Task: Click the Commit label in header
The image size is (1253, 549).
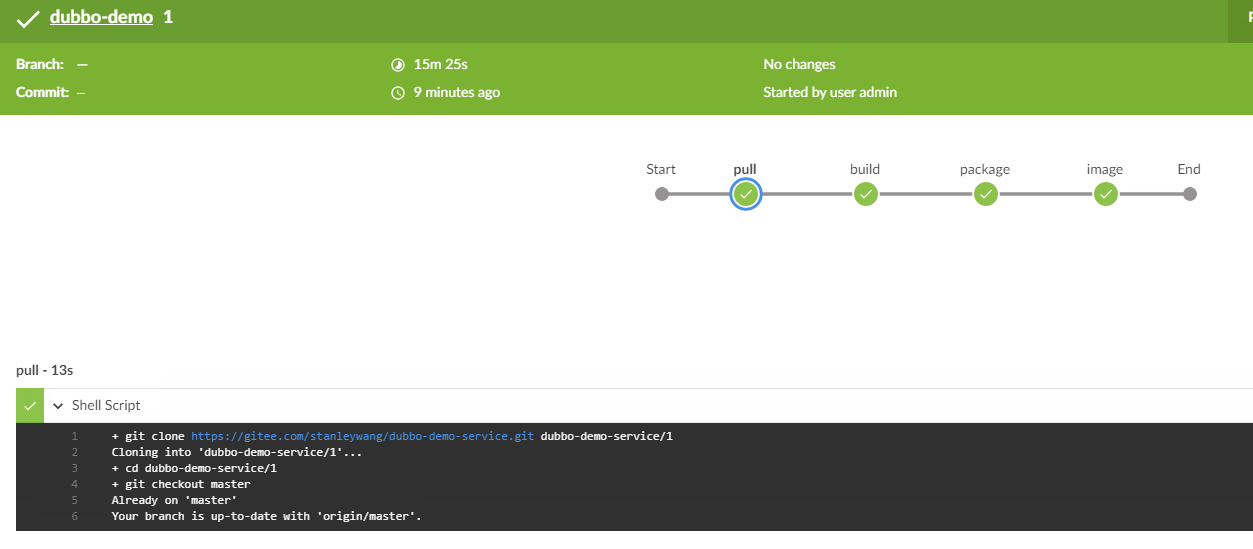Action: point(43,92)
